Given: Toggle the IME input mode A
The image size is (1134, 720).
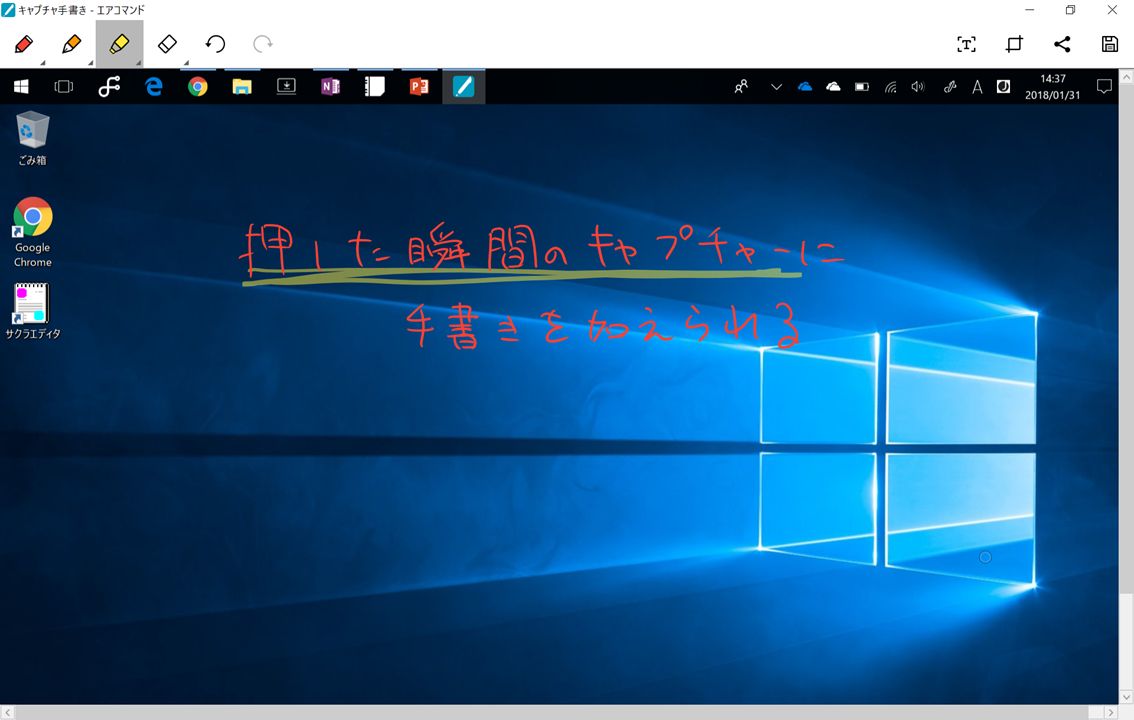Looking at the screenshot, I should coord(977,87).
